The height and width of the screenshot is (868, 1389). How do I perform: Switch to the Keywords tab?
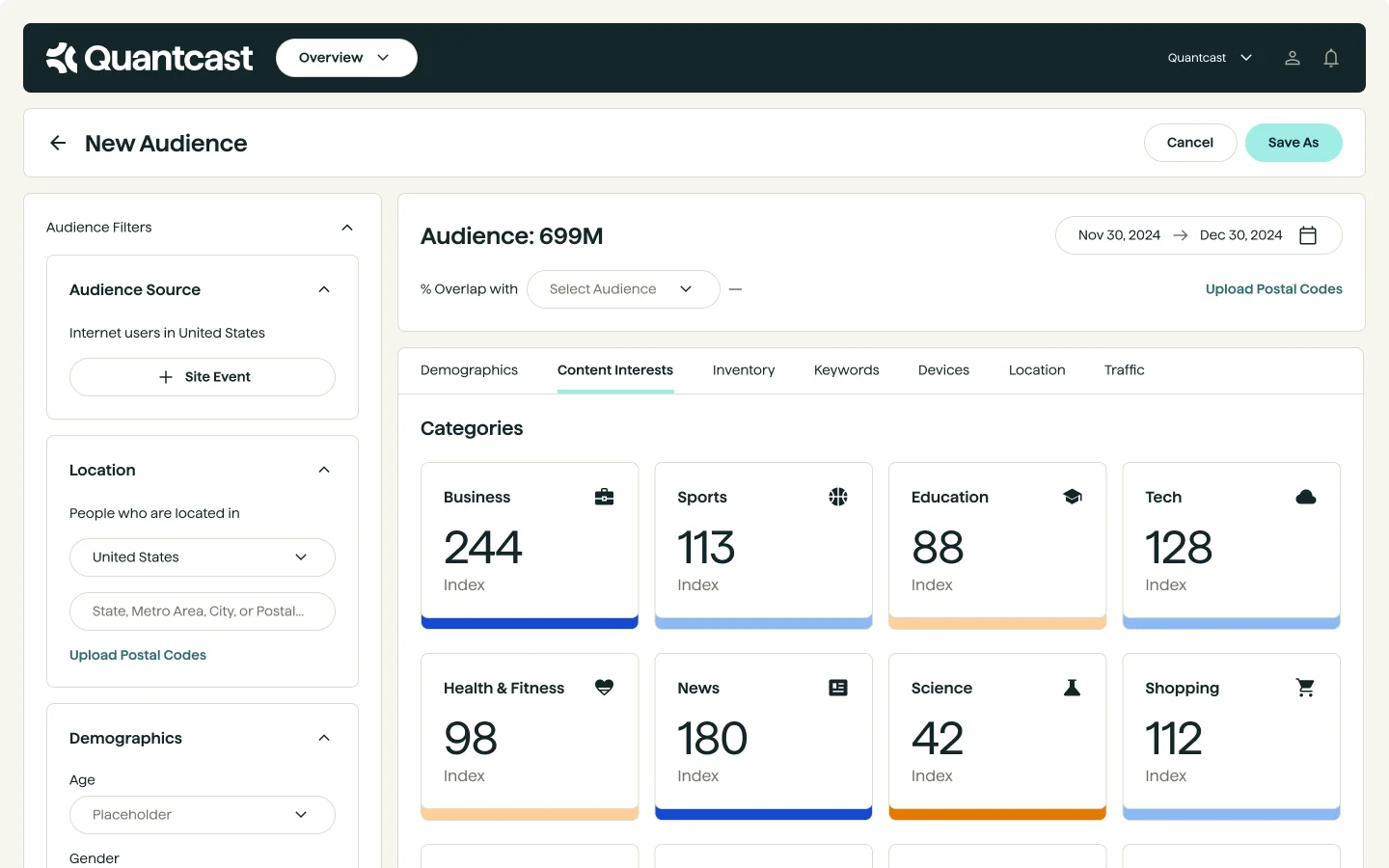pyautogui.click(x=846, y=370)
